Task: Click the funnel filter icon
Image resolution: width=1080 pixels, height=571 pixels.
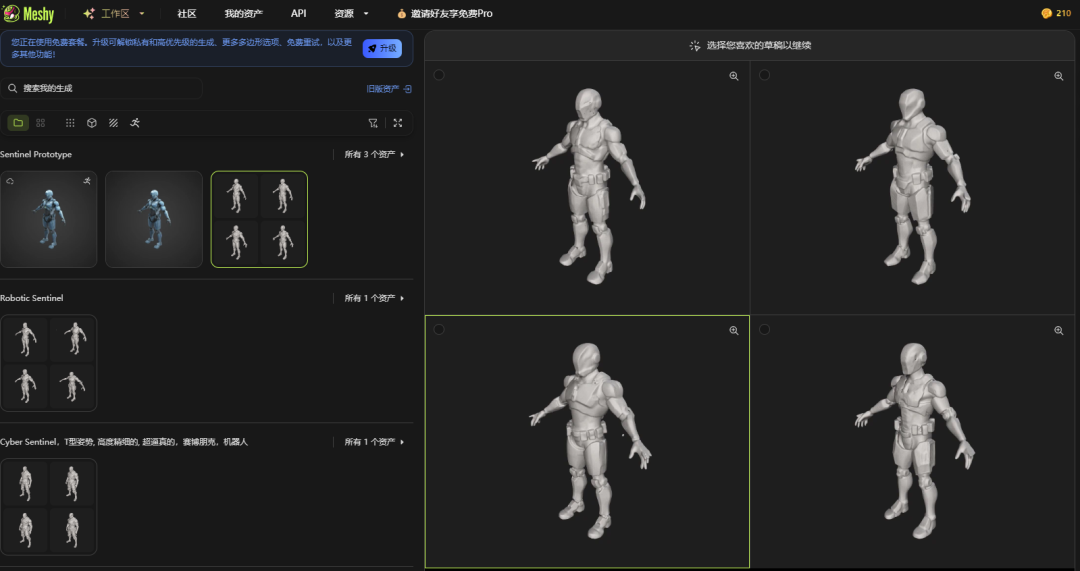Action: 373,123
